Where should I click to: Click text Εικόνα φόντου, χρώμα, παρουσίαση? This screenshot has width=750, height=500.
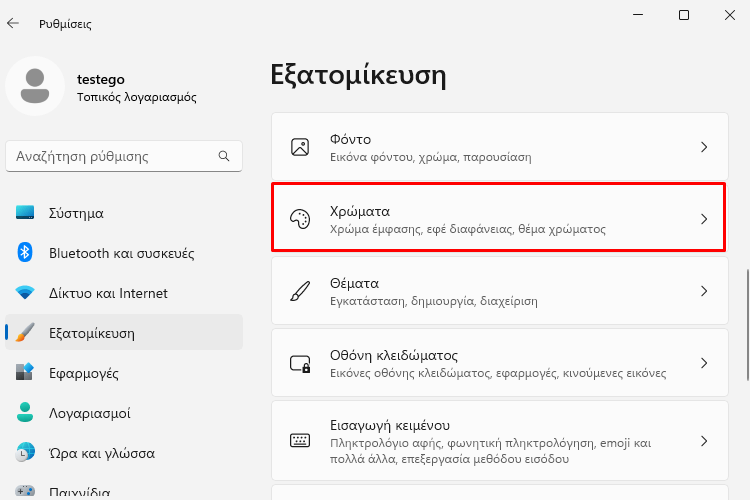coord(430,157)
